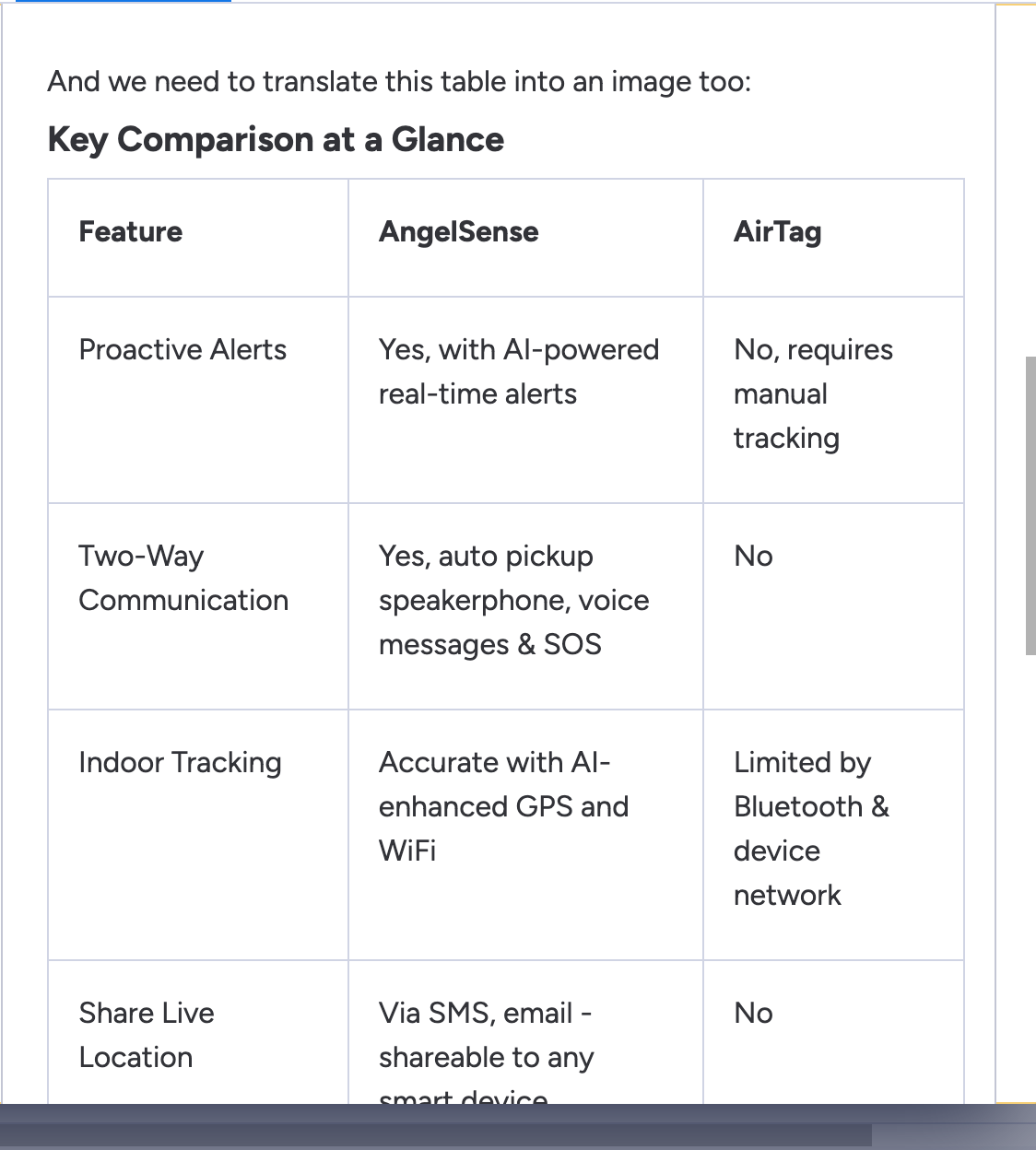Image resolution: width=1036 pixels, height=1150 pixels.
Task: Select the Proactive Alerts row label
Action: click(182, 350)
